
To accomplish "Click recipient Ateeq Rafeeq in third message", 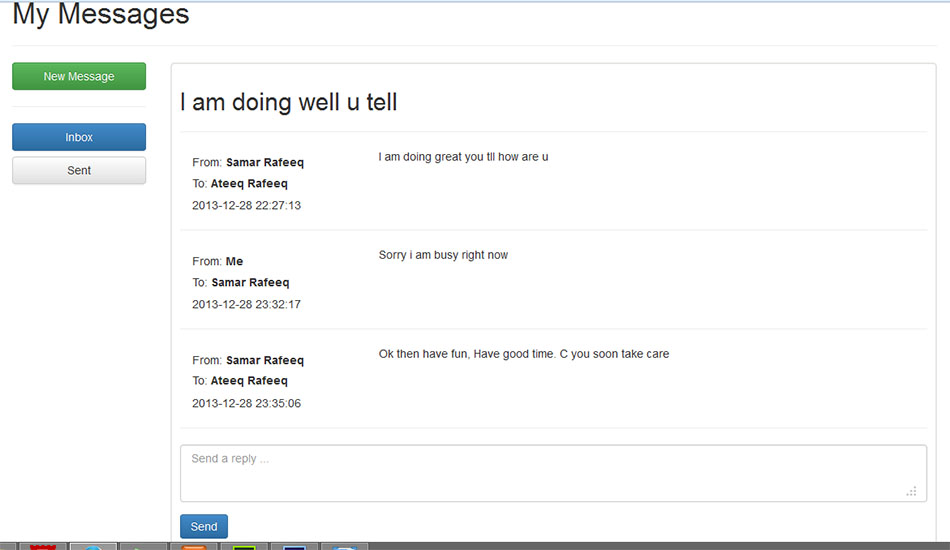I will (249, 381).
